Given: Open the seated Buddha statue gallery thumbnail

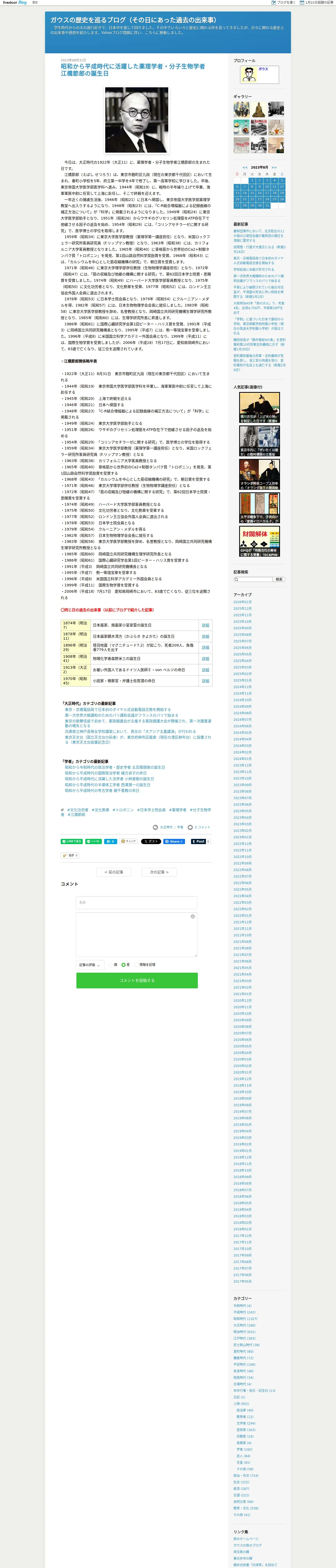Looking at the screenshot, I should click(259, 109).
